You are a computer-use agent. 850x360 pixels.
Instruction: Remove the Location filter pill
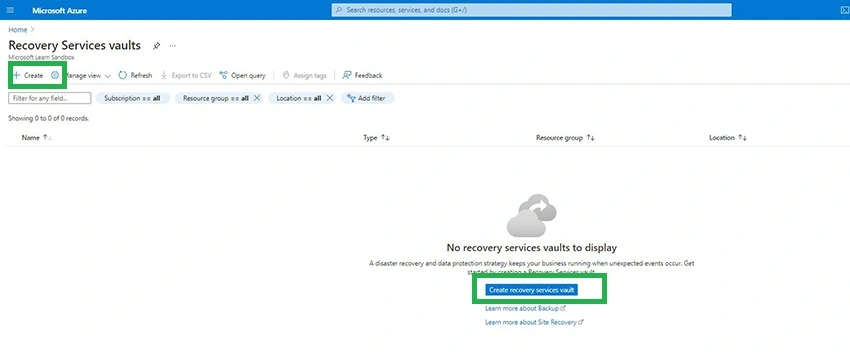[329, 98]
